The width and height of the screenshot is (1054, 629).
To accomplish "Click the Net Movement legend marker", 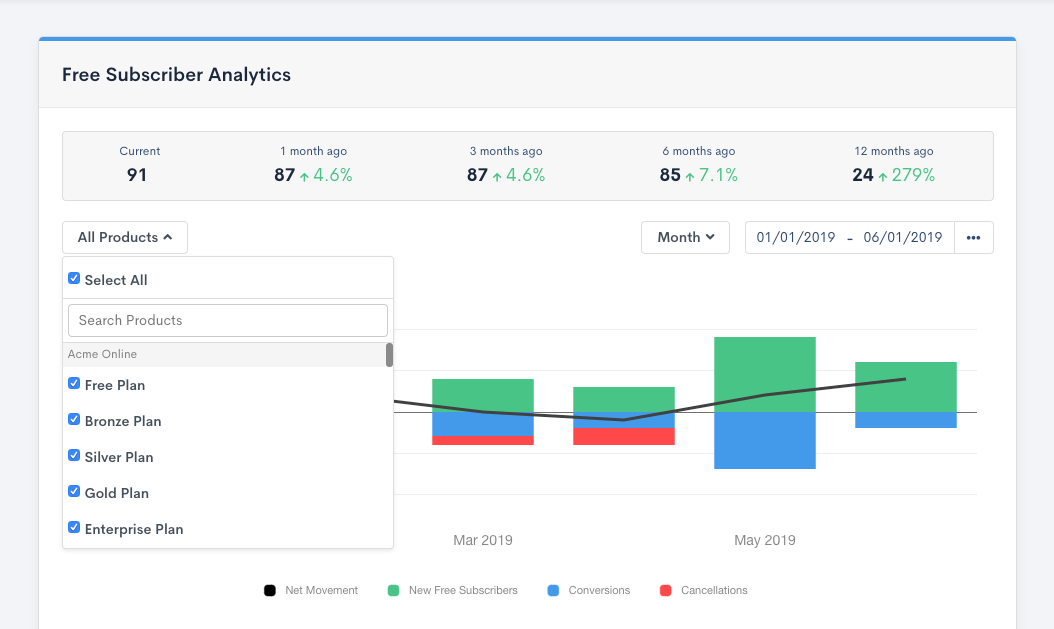I will point(269,590).
